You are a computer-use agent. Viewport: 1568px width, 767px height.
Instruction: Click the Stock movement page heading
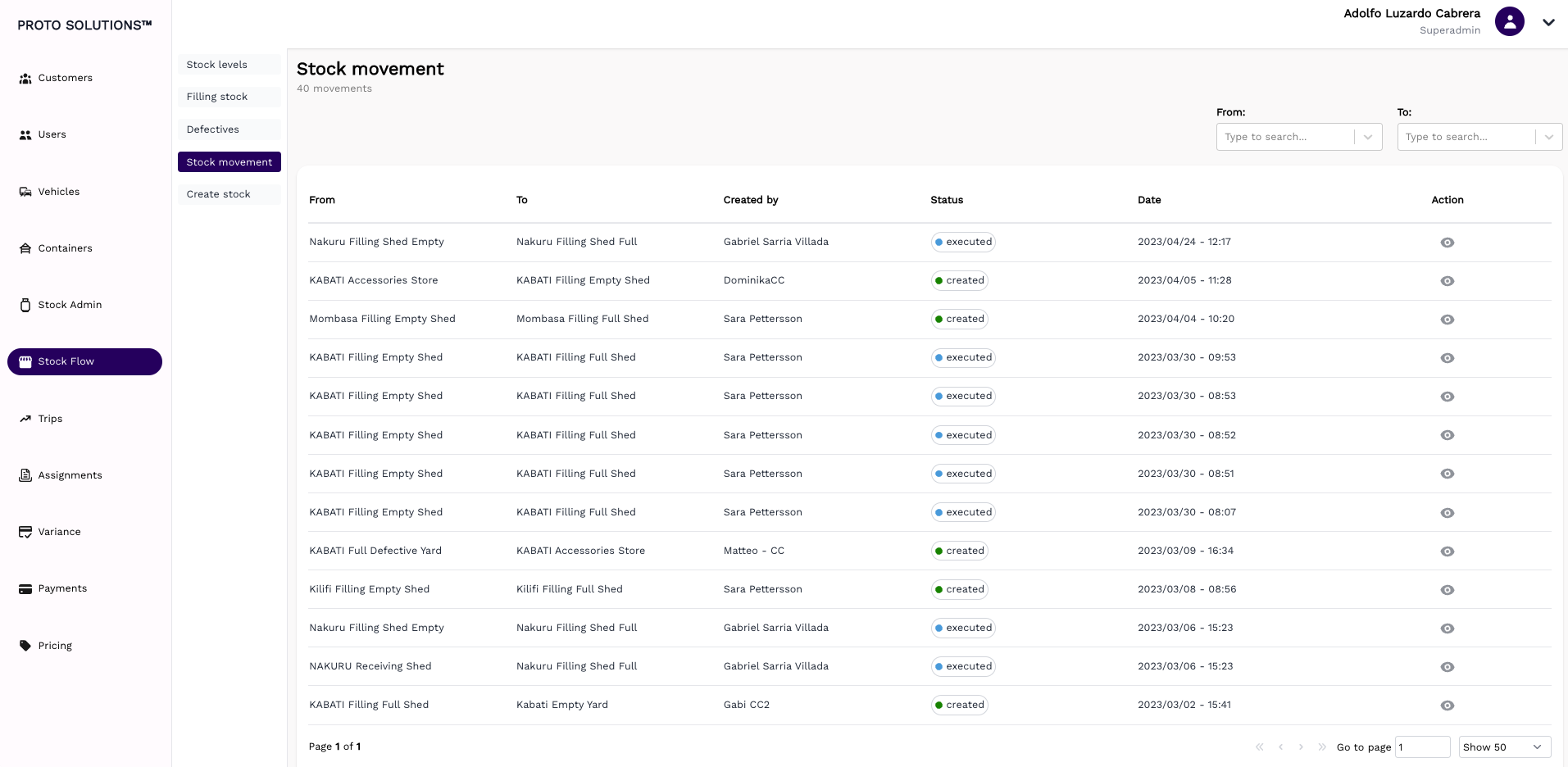(370, 69)
